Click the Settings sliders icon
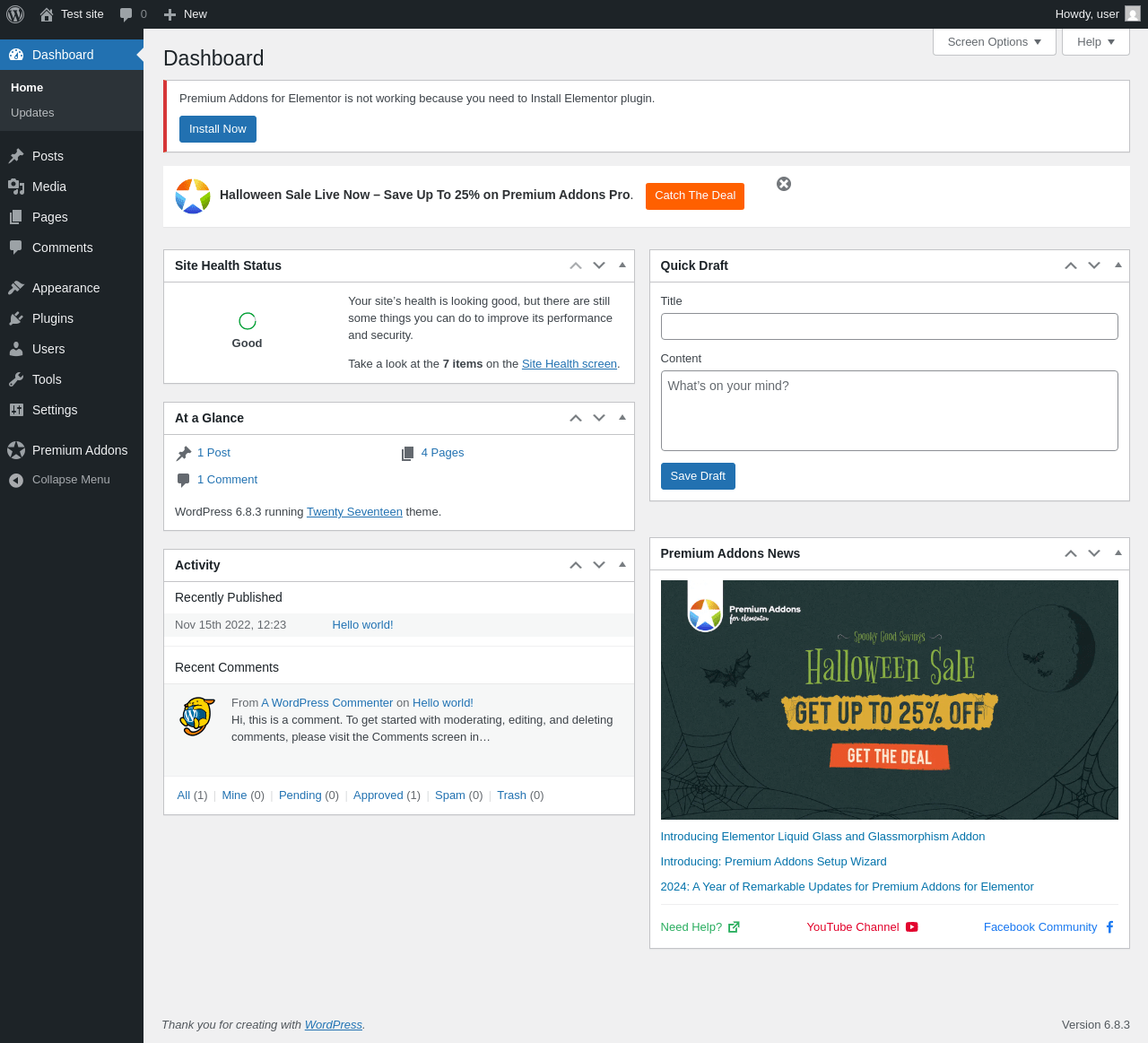Viewport: 1148px width, 1043px height. tap(16, 410)
